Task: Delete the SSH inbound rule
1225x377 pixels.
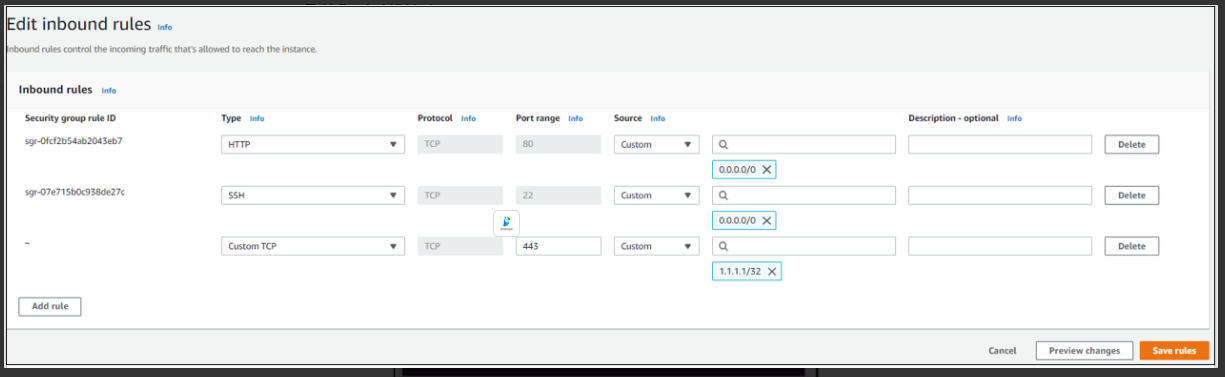Action: [1131, 195]
